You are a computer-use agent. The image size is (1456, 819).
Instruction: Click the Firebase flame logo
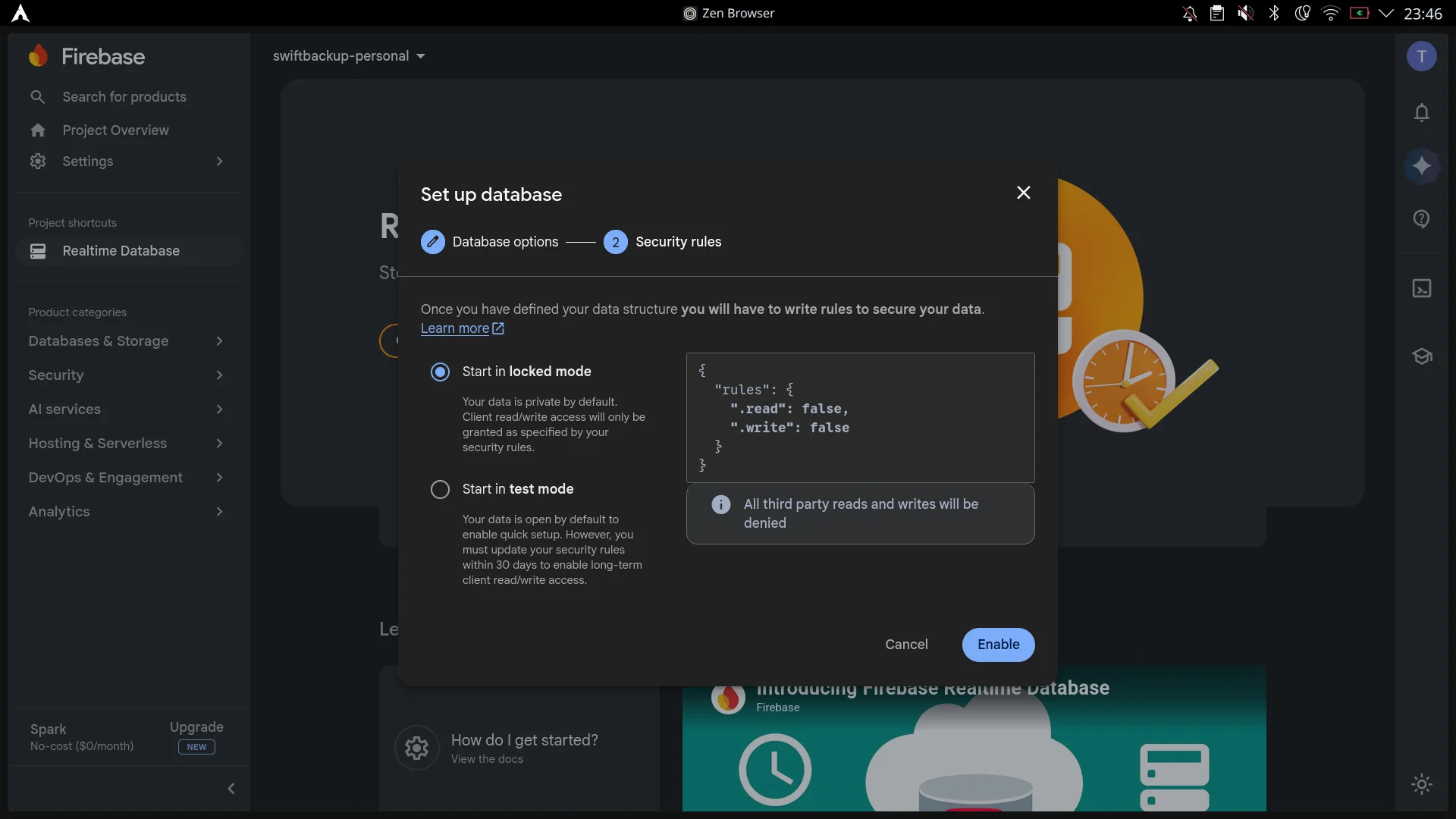point(38,56)
